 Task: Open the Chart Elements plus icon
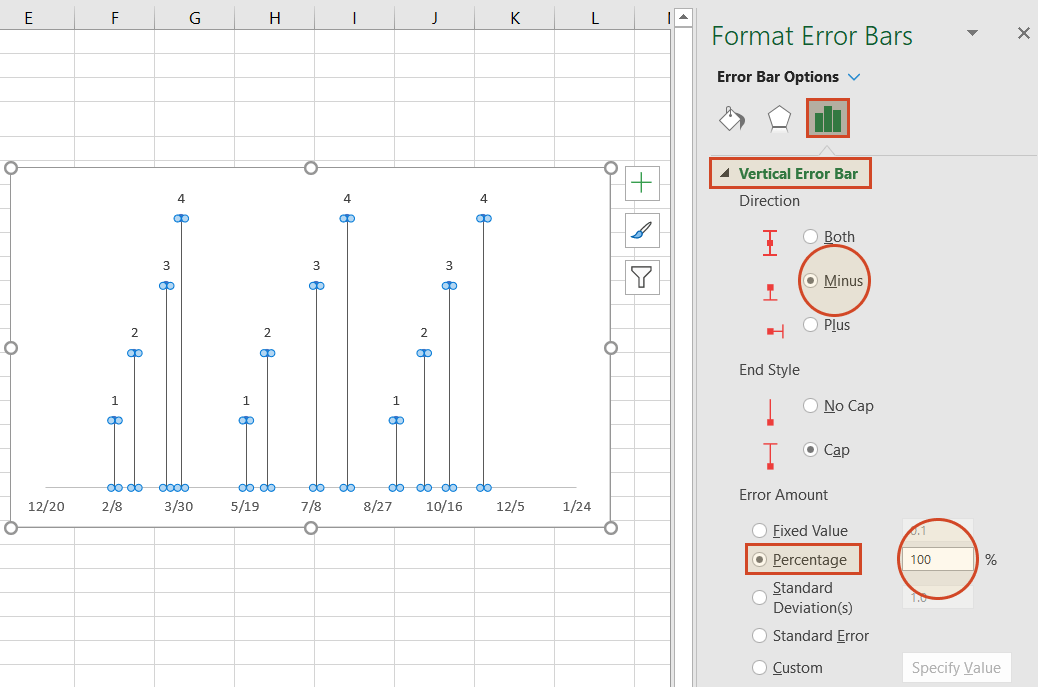click(641, 183)
